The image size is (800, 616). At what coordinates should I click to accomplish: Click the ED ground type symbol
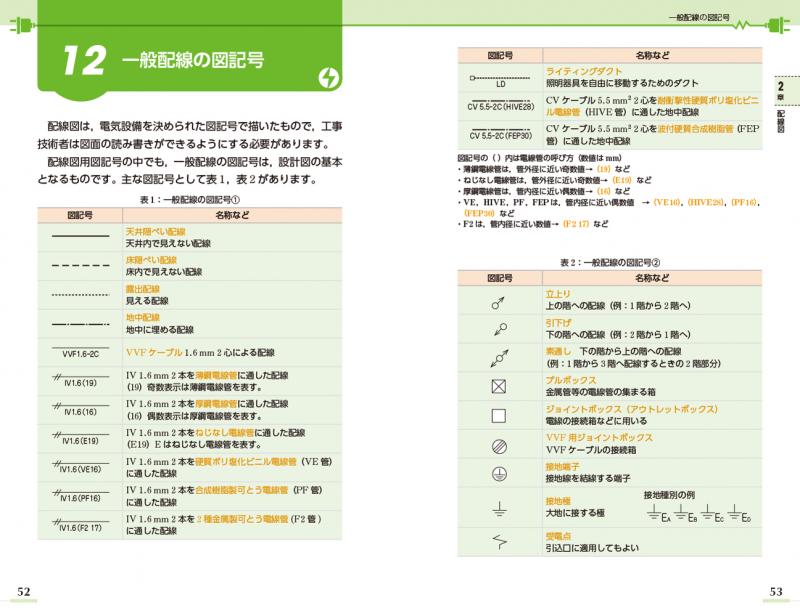(739, 514)
